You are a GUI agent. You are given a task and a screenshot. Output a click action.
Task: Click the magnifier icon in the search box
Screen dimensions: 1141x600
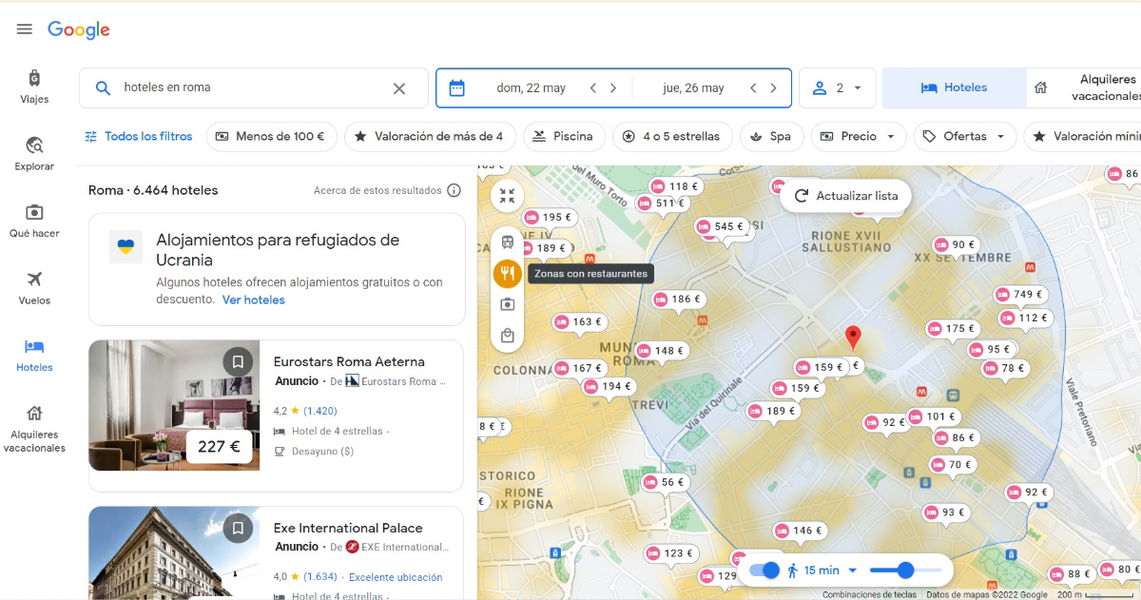(x=103, y=88)
